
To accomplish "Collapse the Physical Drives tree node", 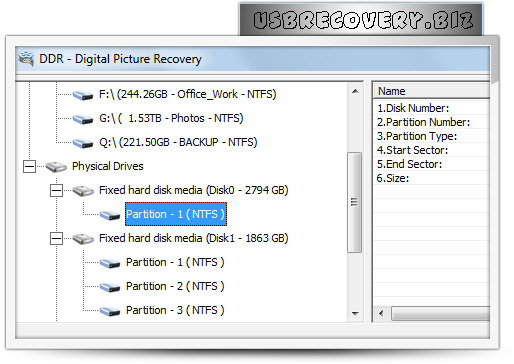I will 29,166.
